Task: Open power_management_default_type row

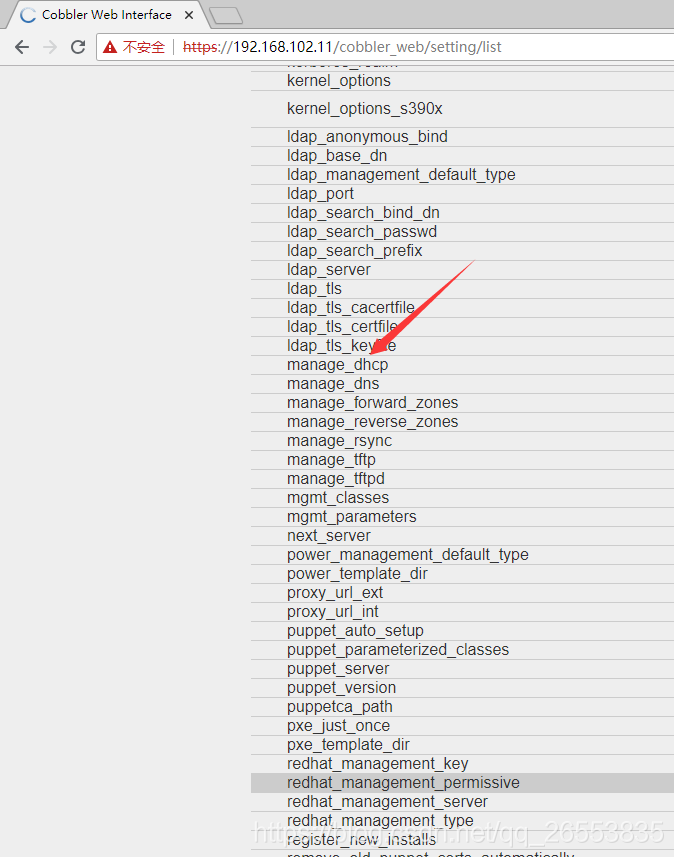Action: click(462, 555)
